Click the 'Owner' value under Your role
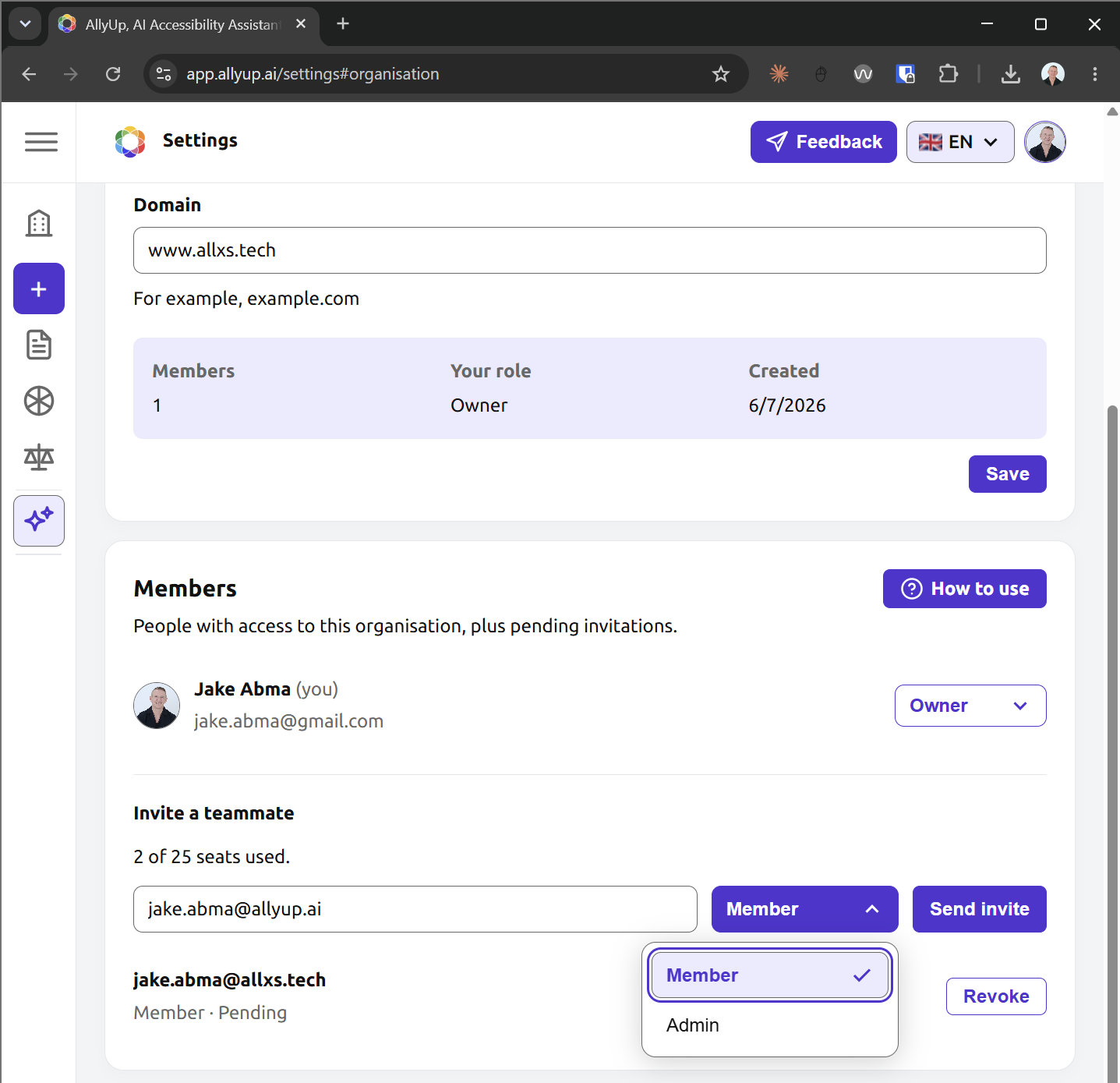This screenshot has height=1083, width=1120. [479, 405]
